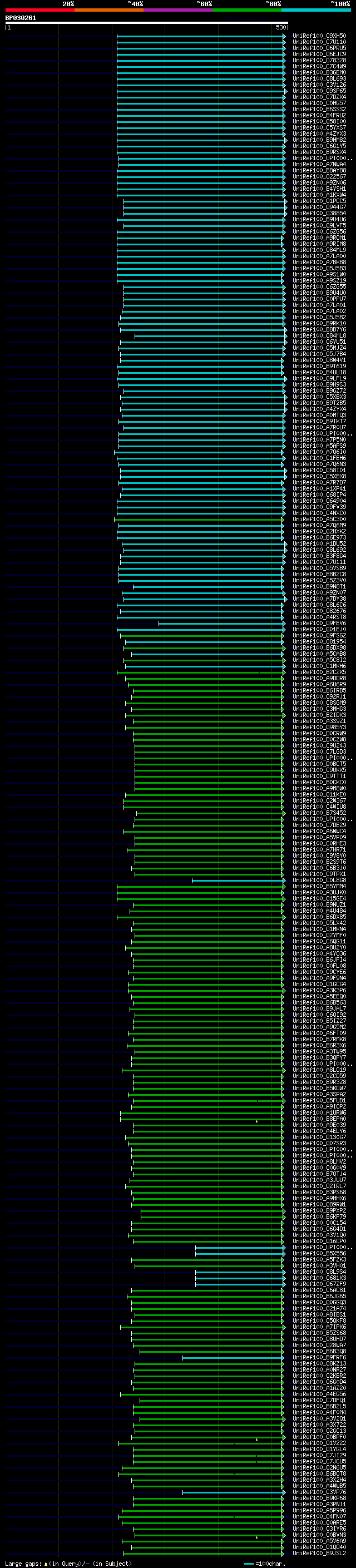Click the cyan alignment bar for UniRef100_B9FRF6
The height and width of the screenshot is (1568, 356).
coord(233,1357)
